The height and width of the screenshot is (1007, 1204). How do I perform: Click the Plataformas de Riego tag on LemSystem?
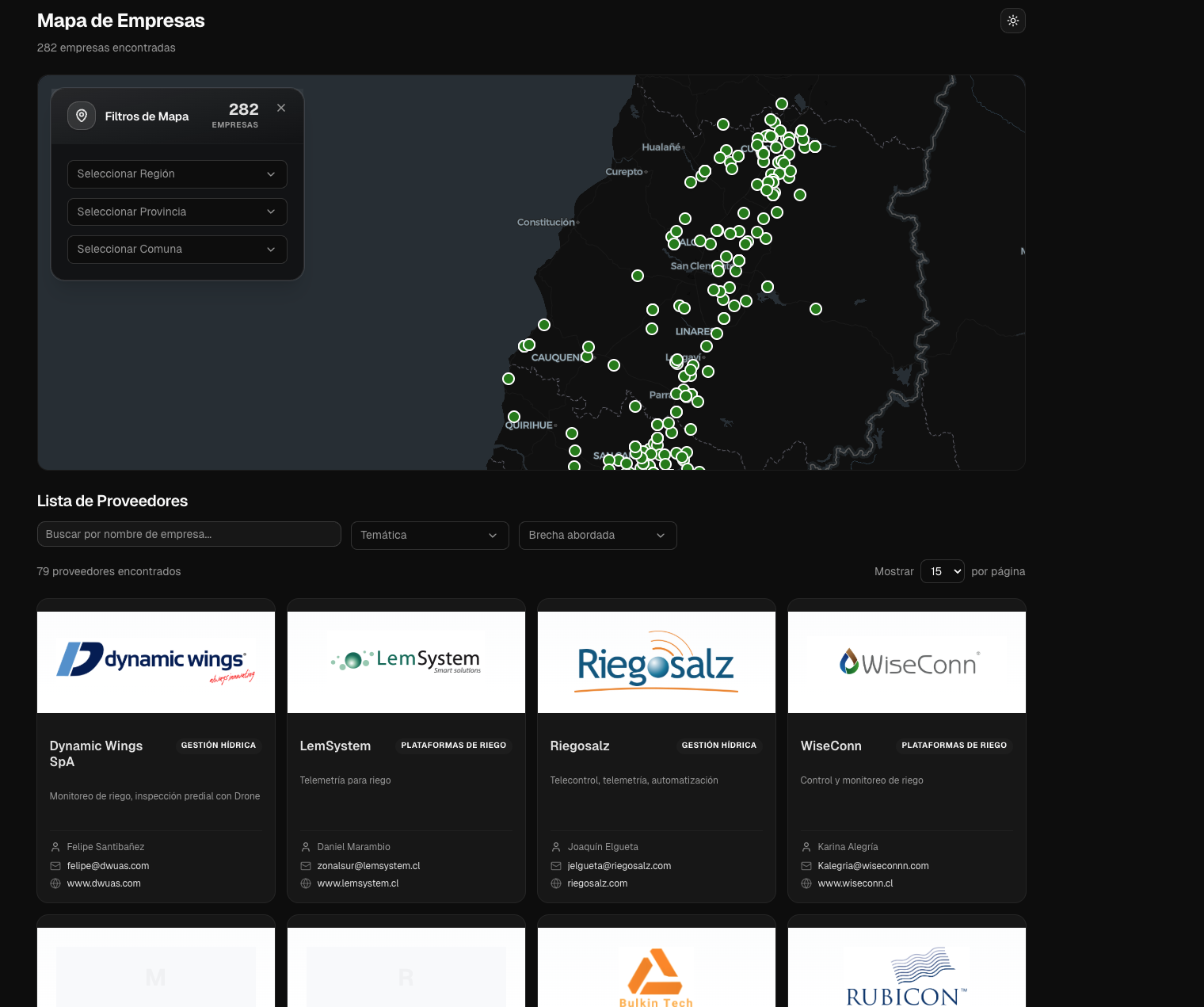tap(454, 746)
